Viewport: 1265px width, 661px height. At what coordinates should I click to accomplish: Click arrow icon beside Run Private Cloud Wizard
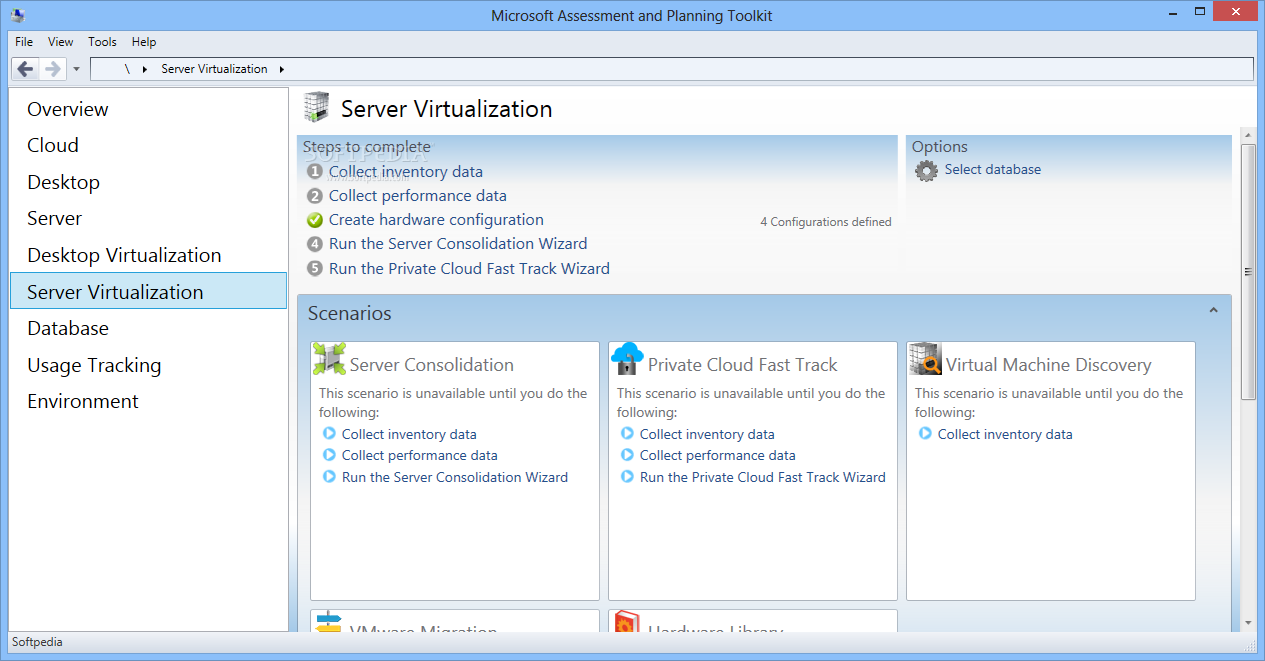pyautogui.click(x=627, y=477)
